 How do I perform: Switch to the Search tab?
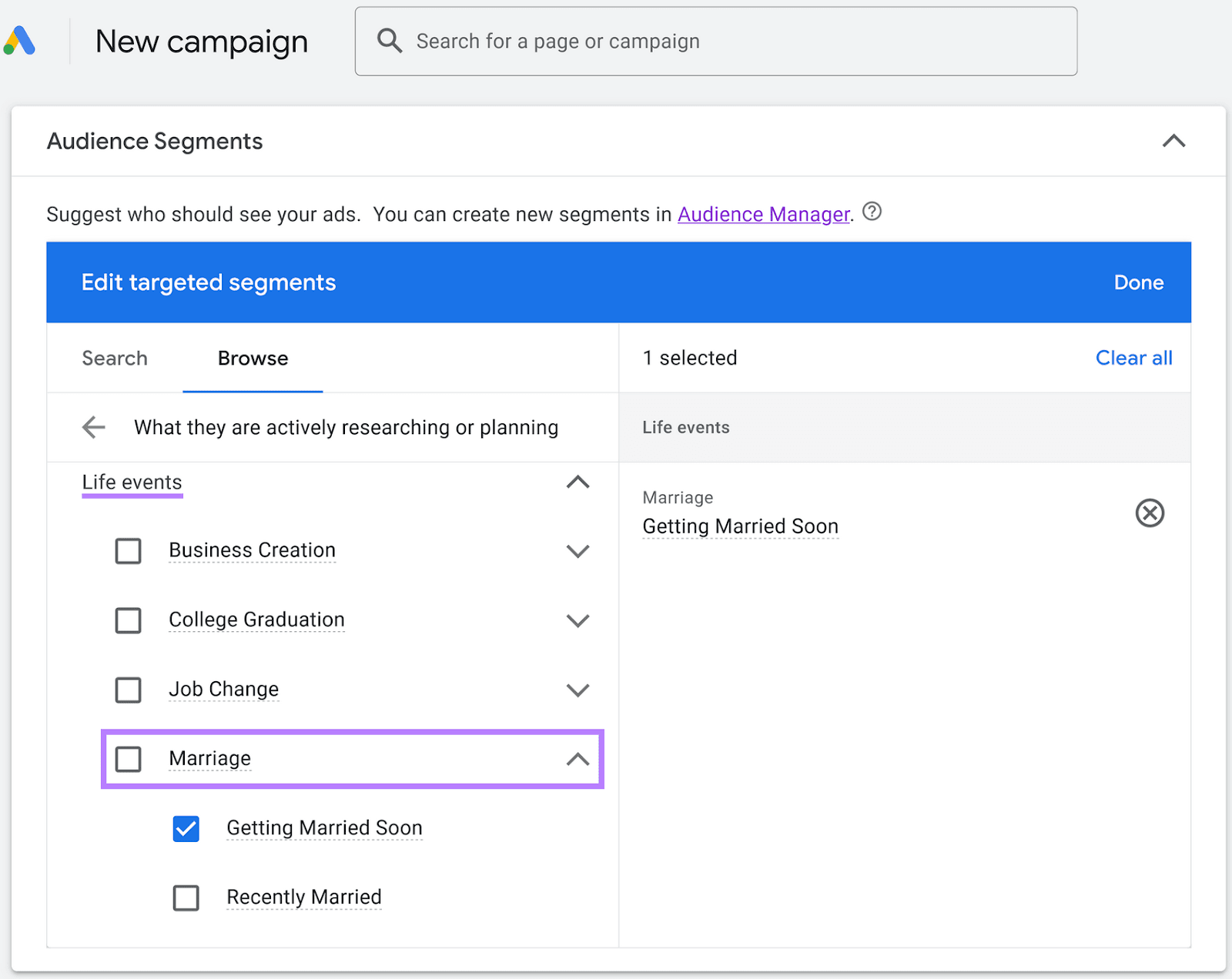[x=114, y=358]
